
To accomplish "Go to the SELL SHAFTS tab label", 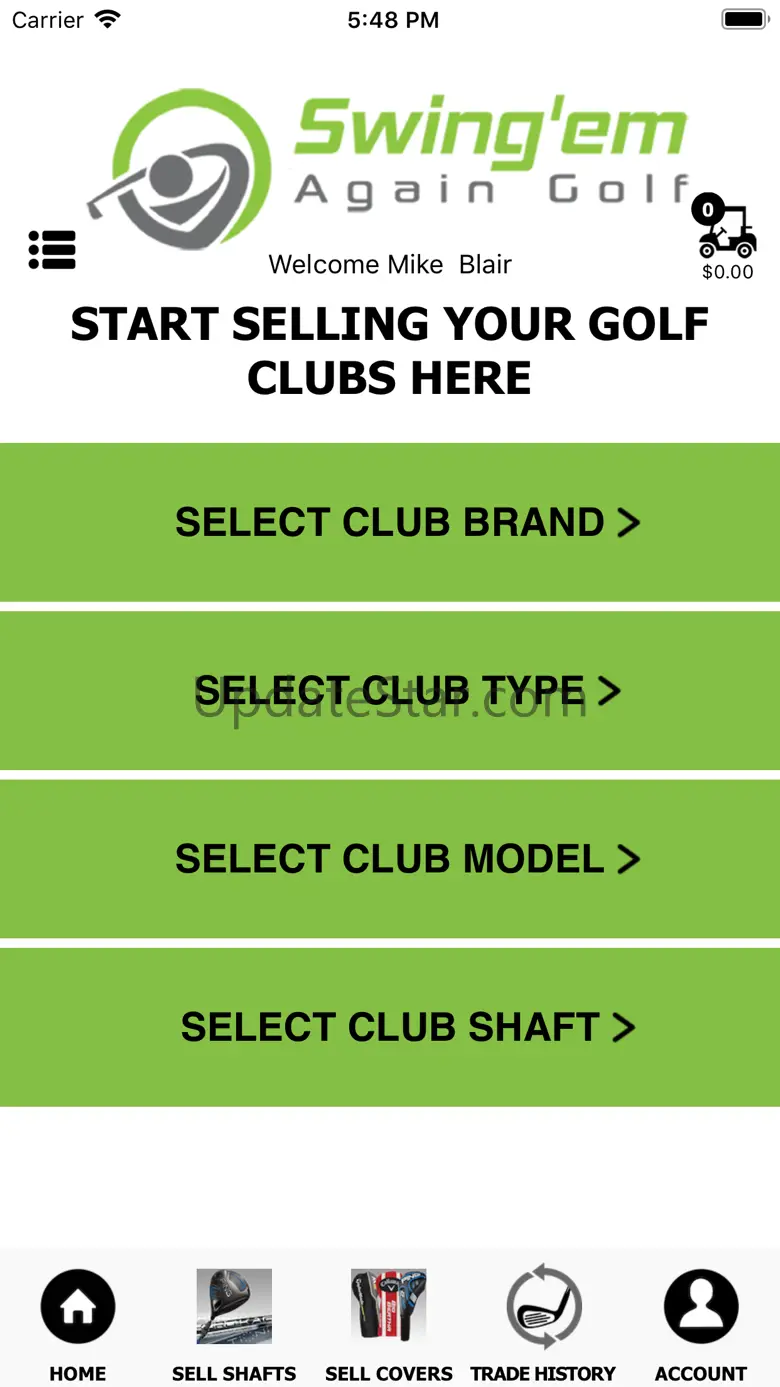I will [x=234, y=1373].
